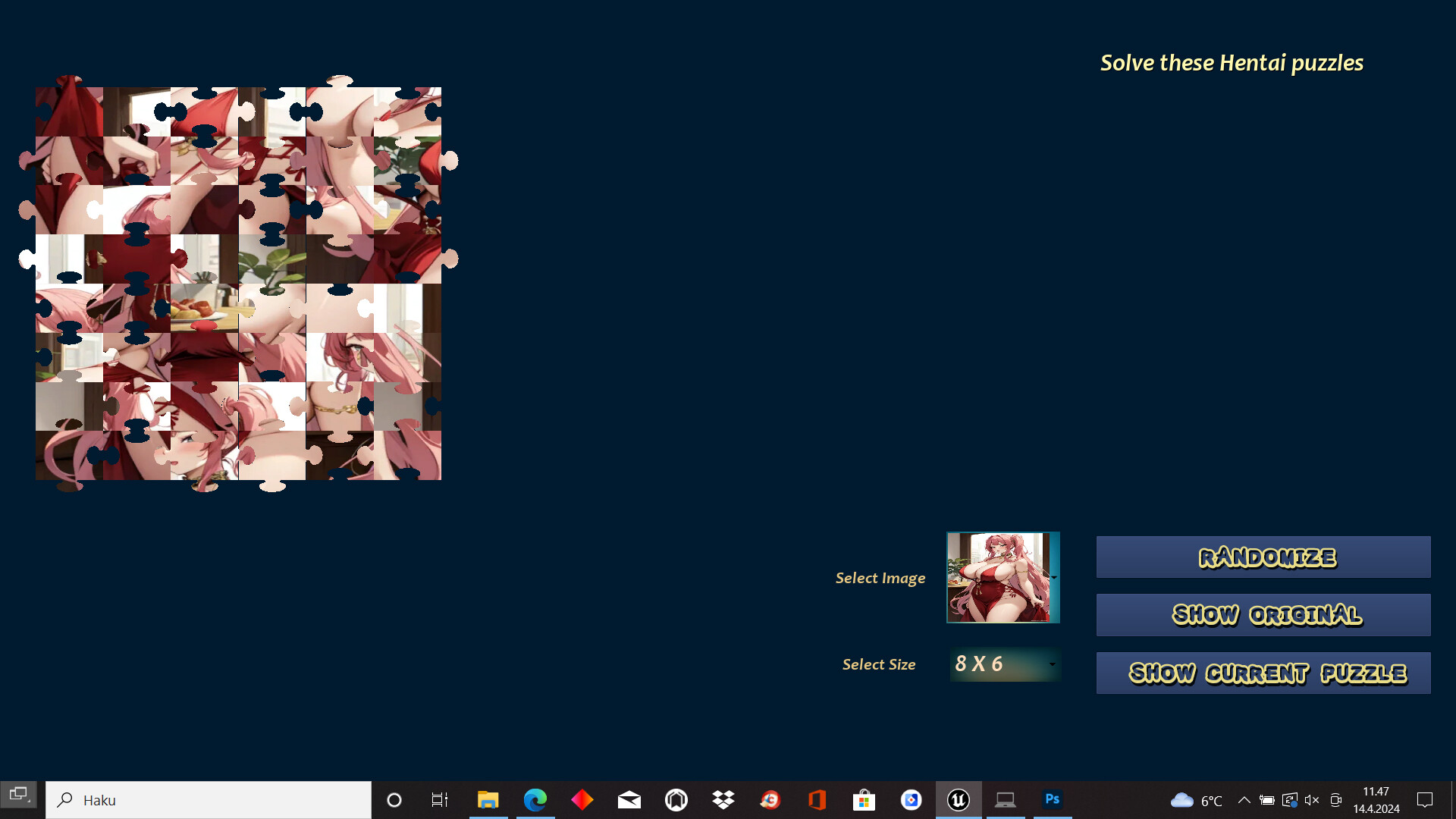Screen dimensions: 1456x819
Task: Open the Microsoft Store
Action: [x=864, y=799]
